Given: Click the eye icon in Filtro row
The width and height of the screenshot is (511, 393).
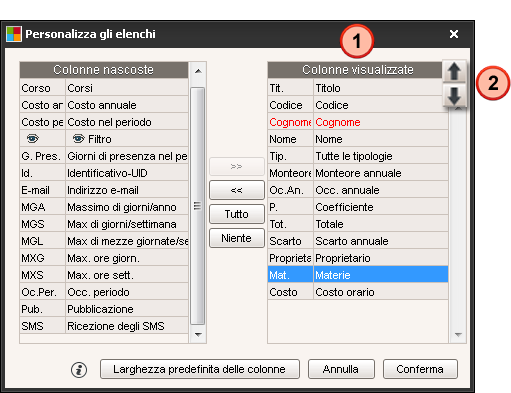Looking at the screenshot, I should [x=78, y=139].
